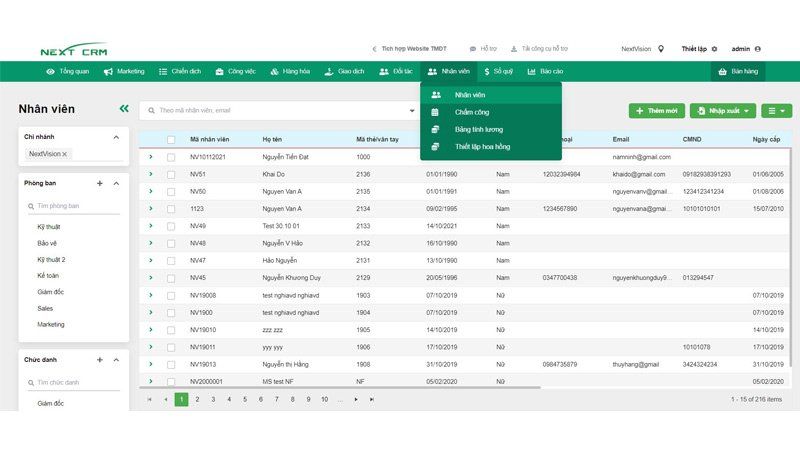The height and width of the screenshot is (450, 800).
Task: Select the checkbox for row NV51
Action: point(171,174)
